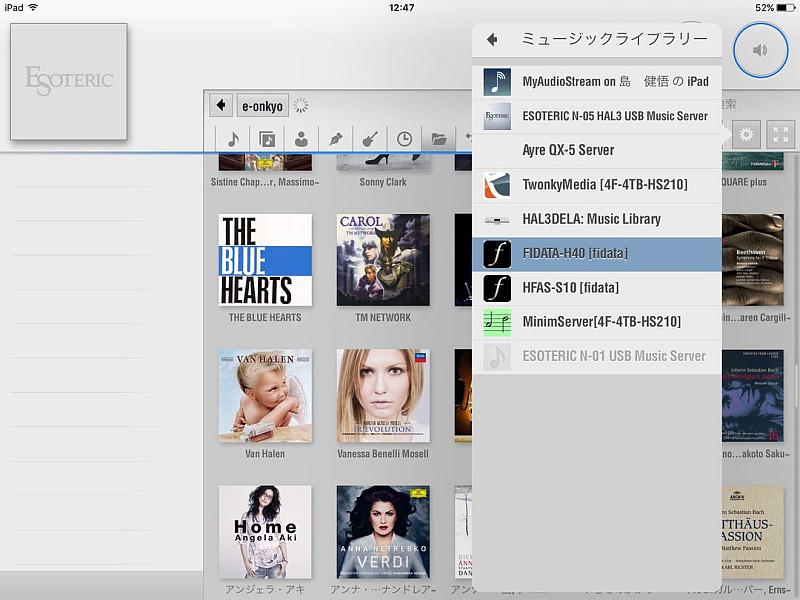Browse by songs with the music note icon
Viewport: 800px width, 600px height.
click(x=233, y=139)
